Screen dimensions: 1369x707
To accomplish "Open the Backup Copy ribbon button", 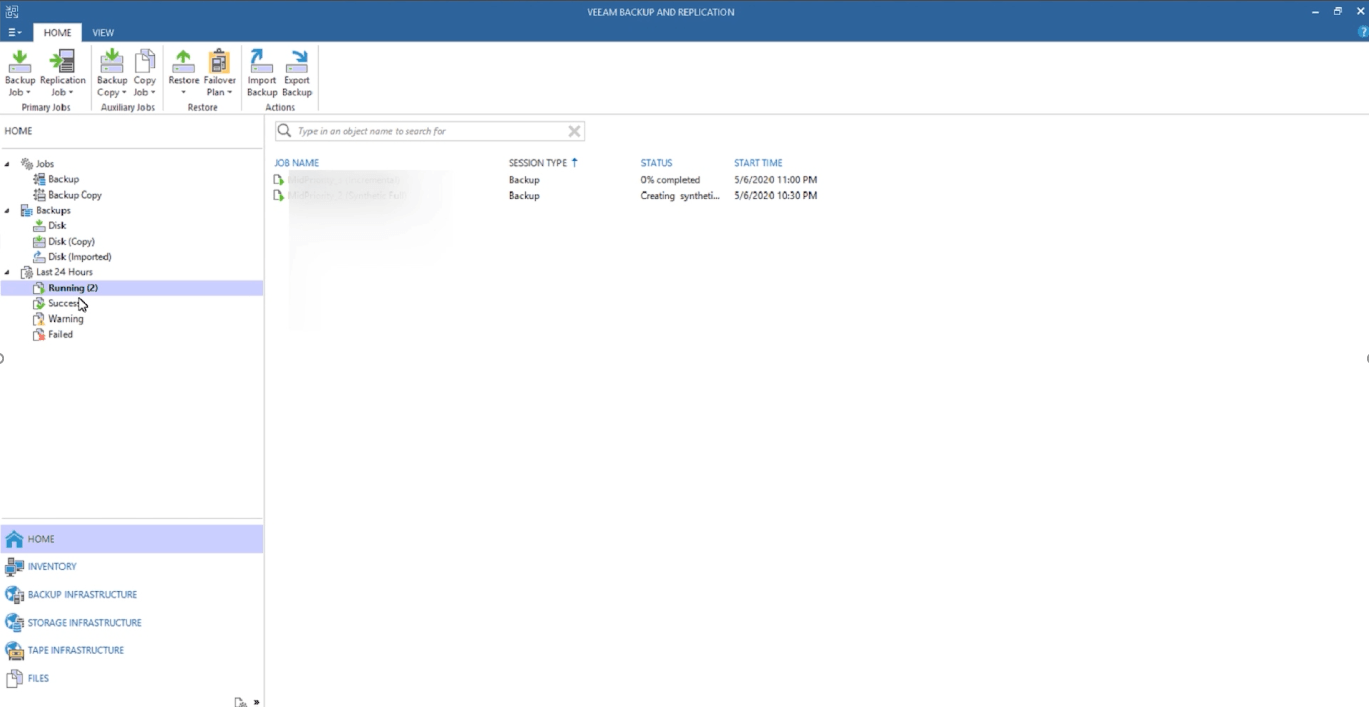I will point(112,73).
